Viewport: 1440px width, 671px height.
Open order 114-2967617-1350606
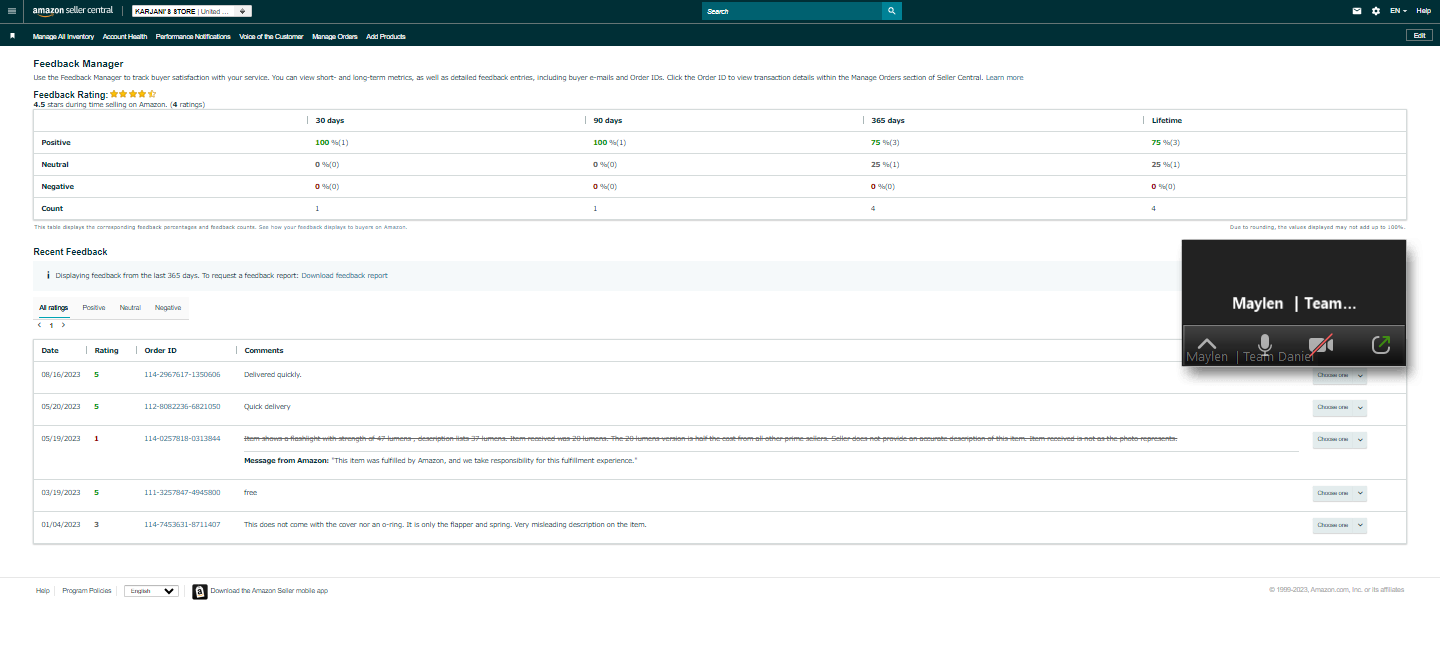tap(182, 375)
